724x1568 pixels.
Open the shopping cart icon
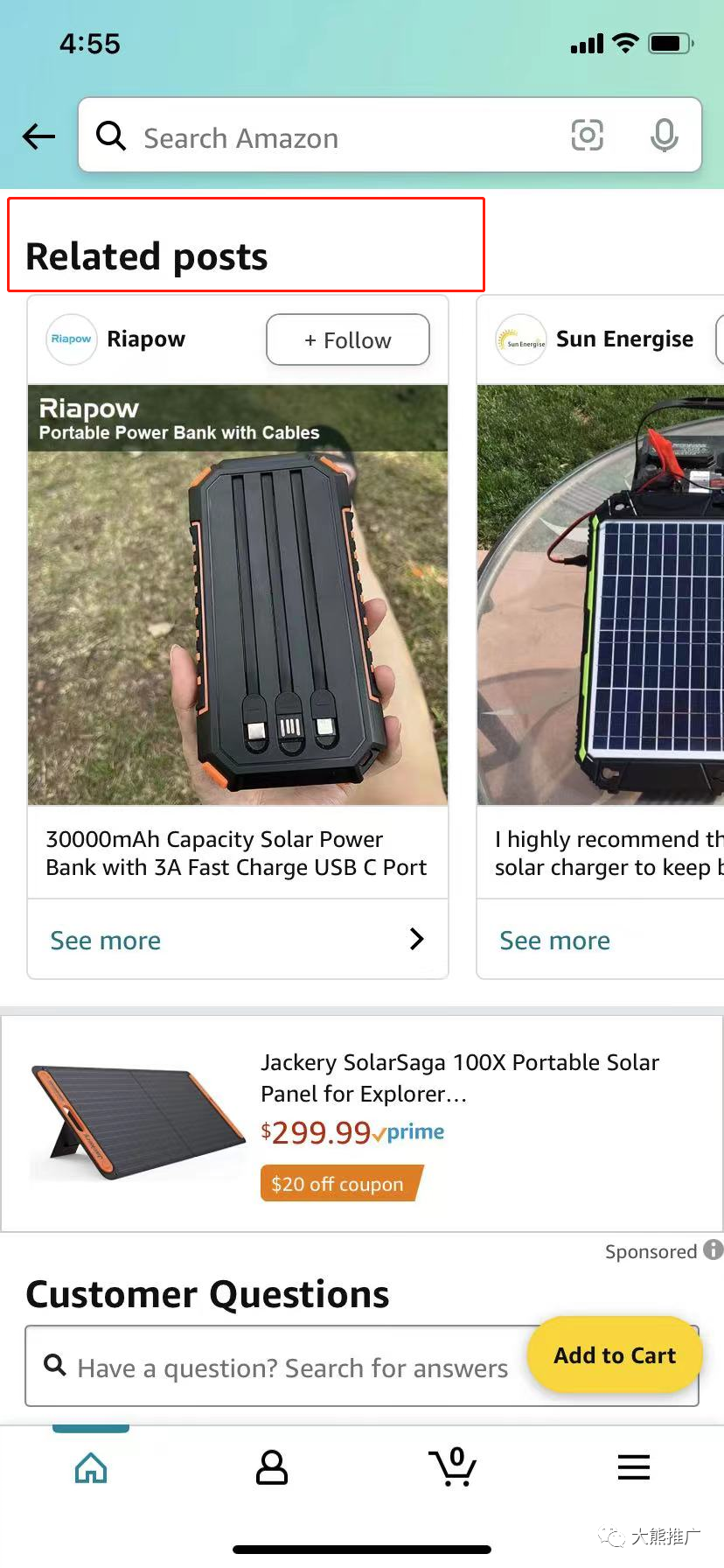453,1467
